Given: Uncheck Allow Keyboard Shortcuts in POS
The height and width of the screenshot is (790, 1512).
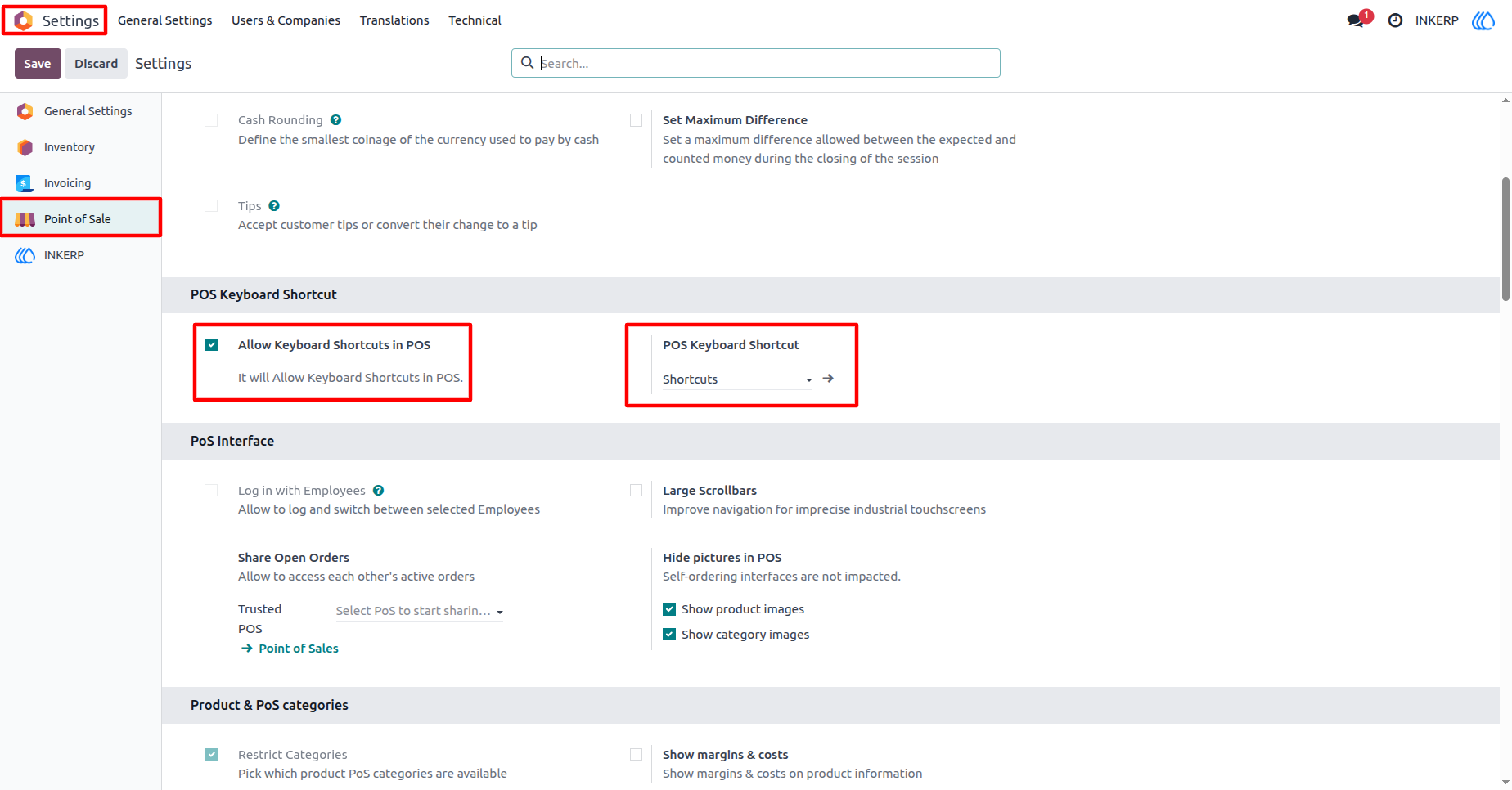Looking at the screenshot, I should coord(211,345).
